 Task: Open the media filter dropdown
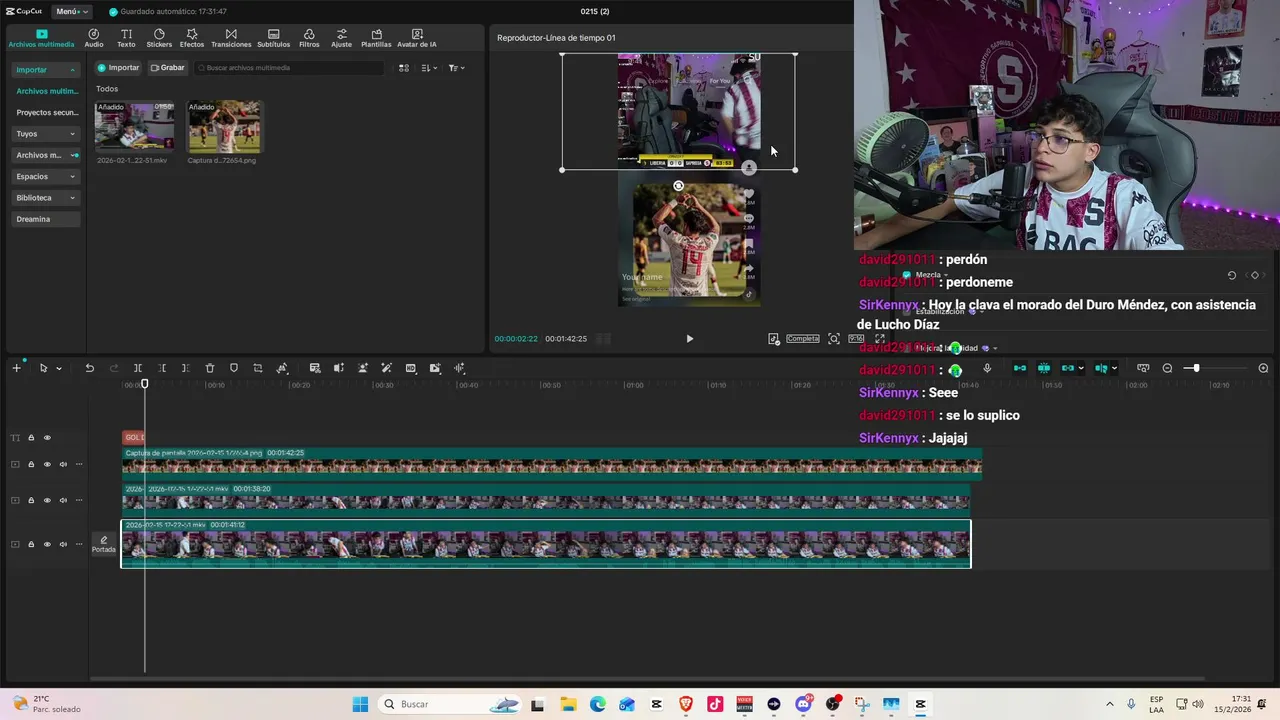[x=456, y=68]
